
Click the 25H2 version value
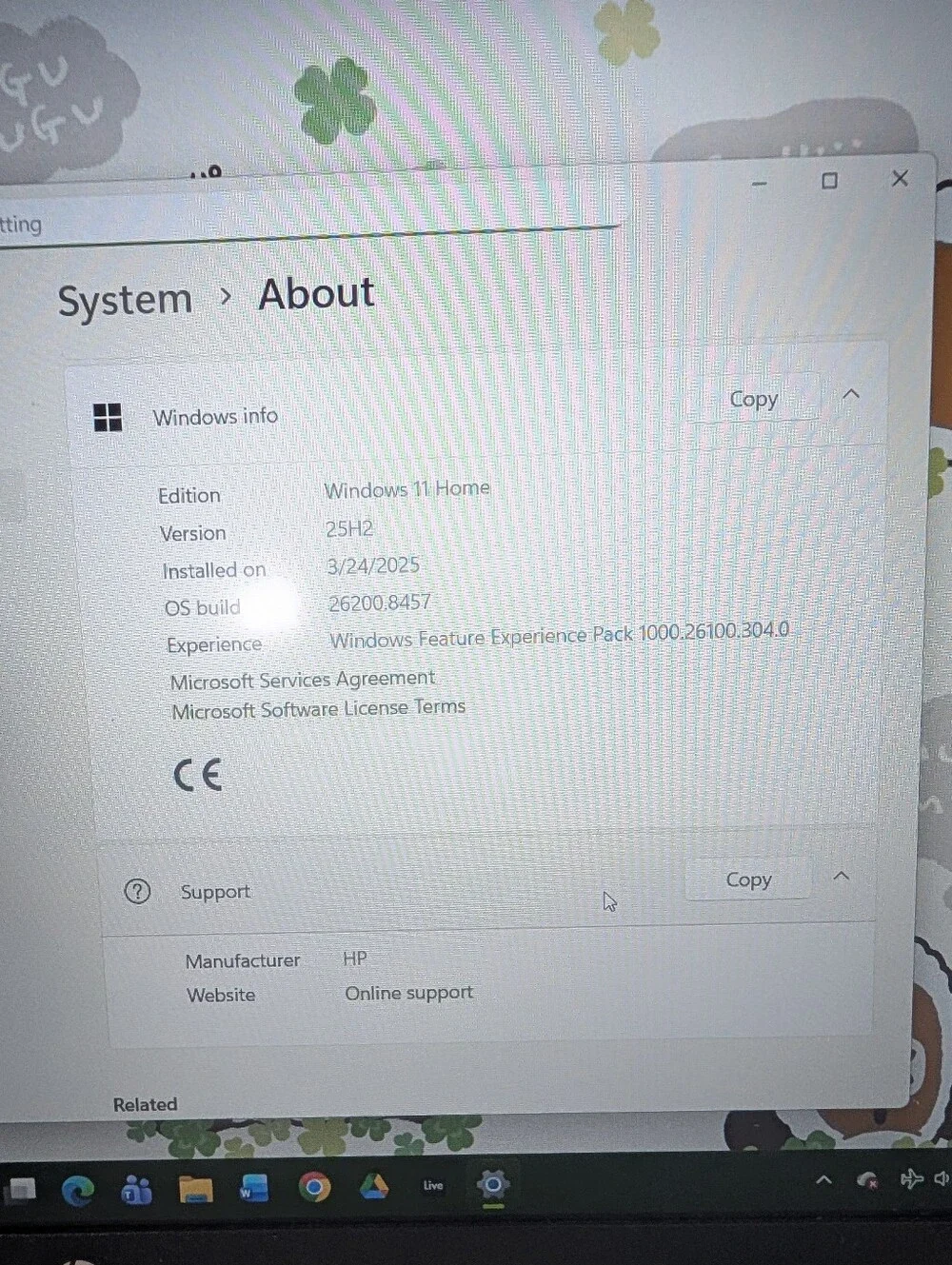click(x=349, y=528)
